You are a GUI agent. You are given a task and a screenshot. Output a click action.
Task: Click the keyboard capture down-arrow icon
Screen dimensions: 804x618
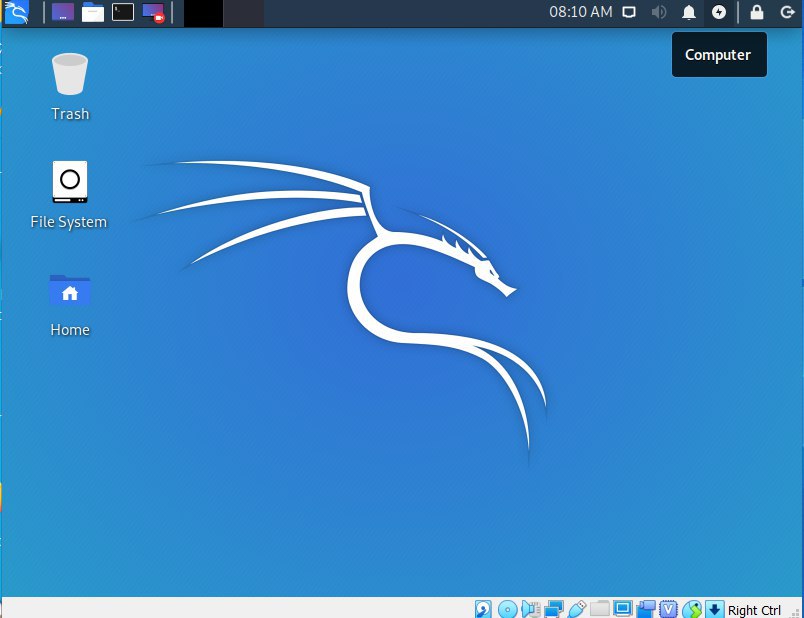[714, 609]
